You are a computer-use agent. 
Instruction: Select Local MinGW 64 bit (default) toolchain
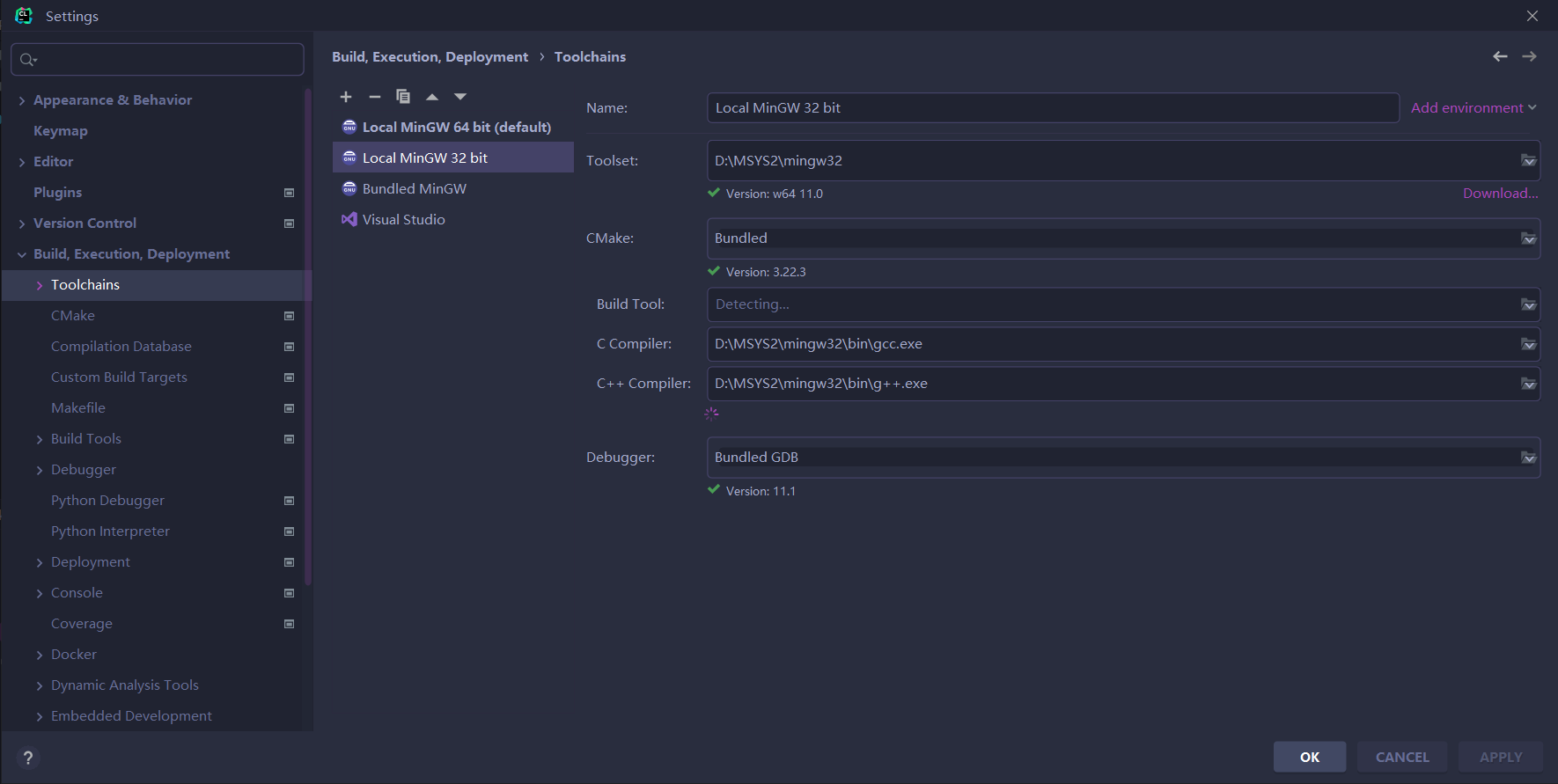click(x=452, y=128)
